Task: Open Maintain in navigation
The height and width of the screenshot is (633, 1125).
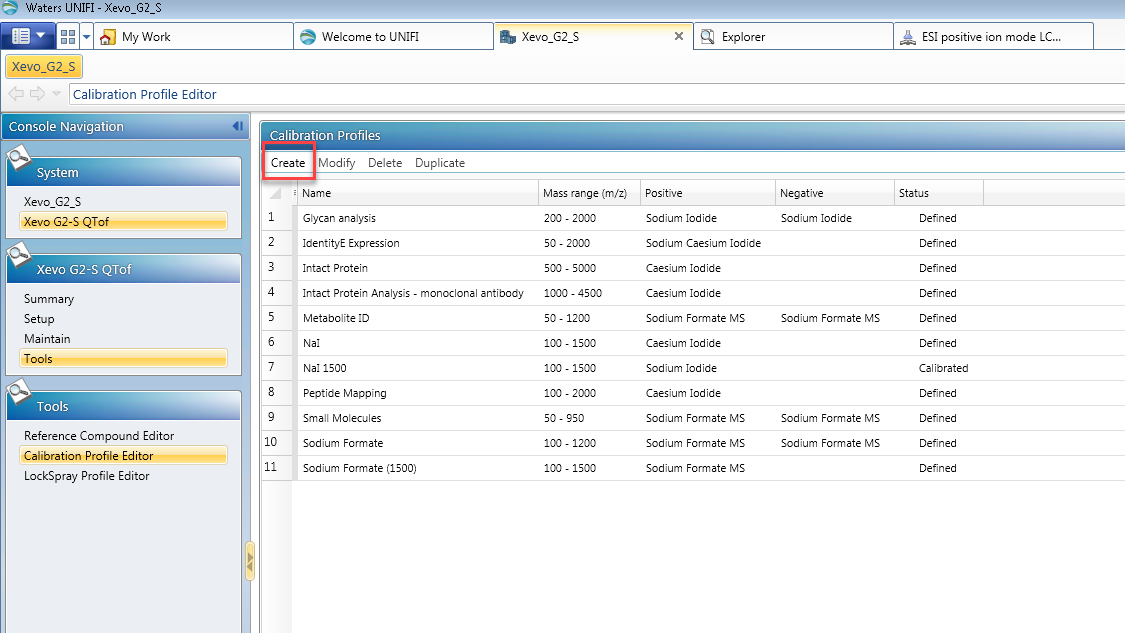Action: [x=47, y=339]
